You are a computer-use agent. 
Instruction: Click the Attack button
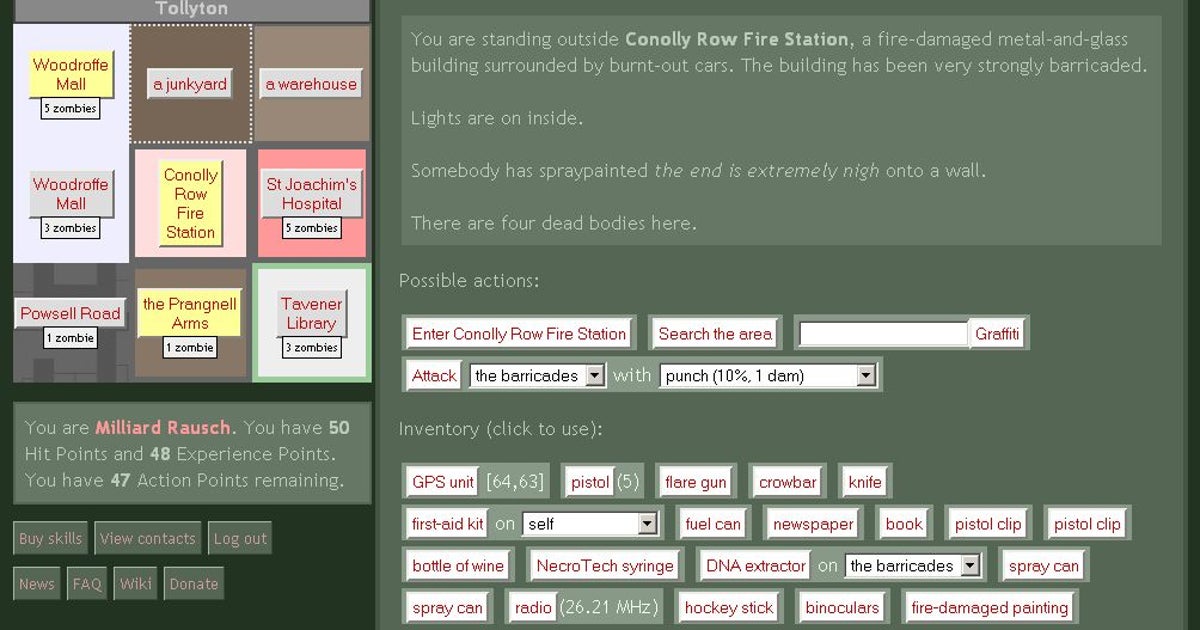tap(434, 376)
